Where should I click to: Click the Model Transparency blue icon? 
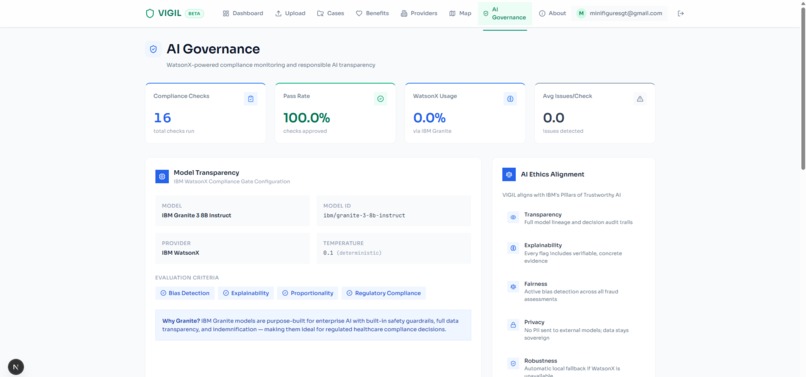tap(162, 176)
